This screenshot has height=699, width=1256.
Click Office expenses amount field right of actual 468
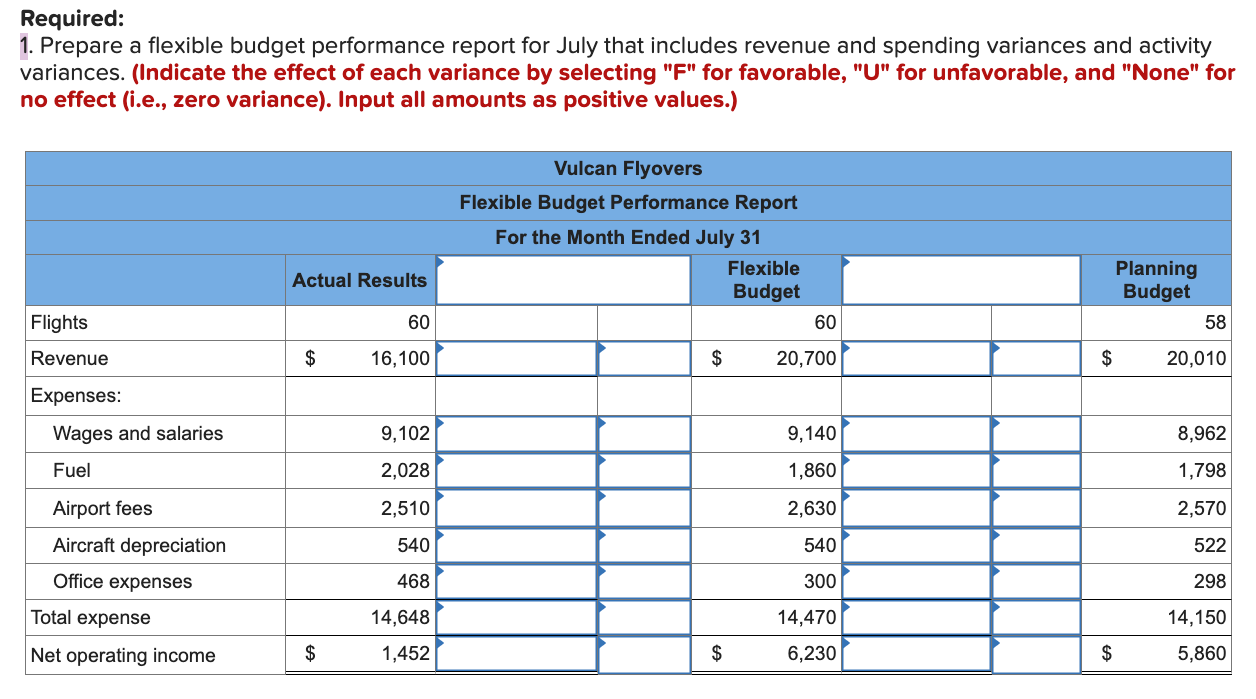tap(516, 581)
